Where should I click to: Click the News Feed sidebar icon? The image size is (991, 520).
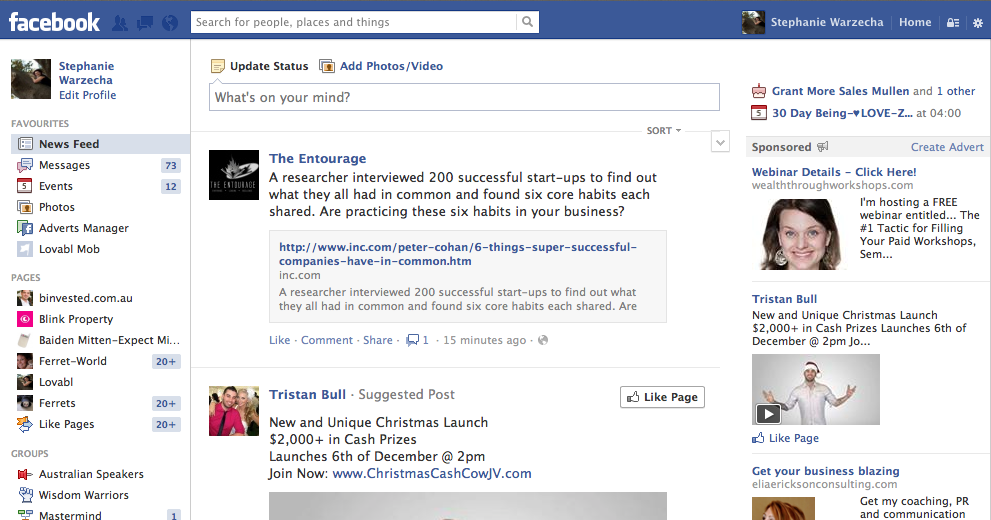click(25, 144)
